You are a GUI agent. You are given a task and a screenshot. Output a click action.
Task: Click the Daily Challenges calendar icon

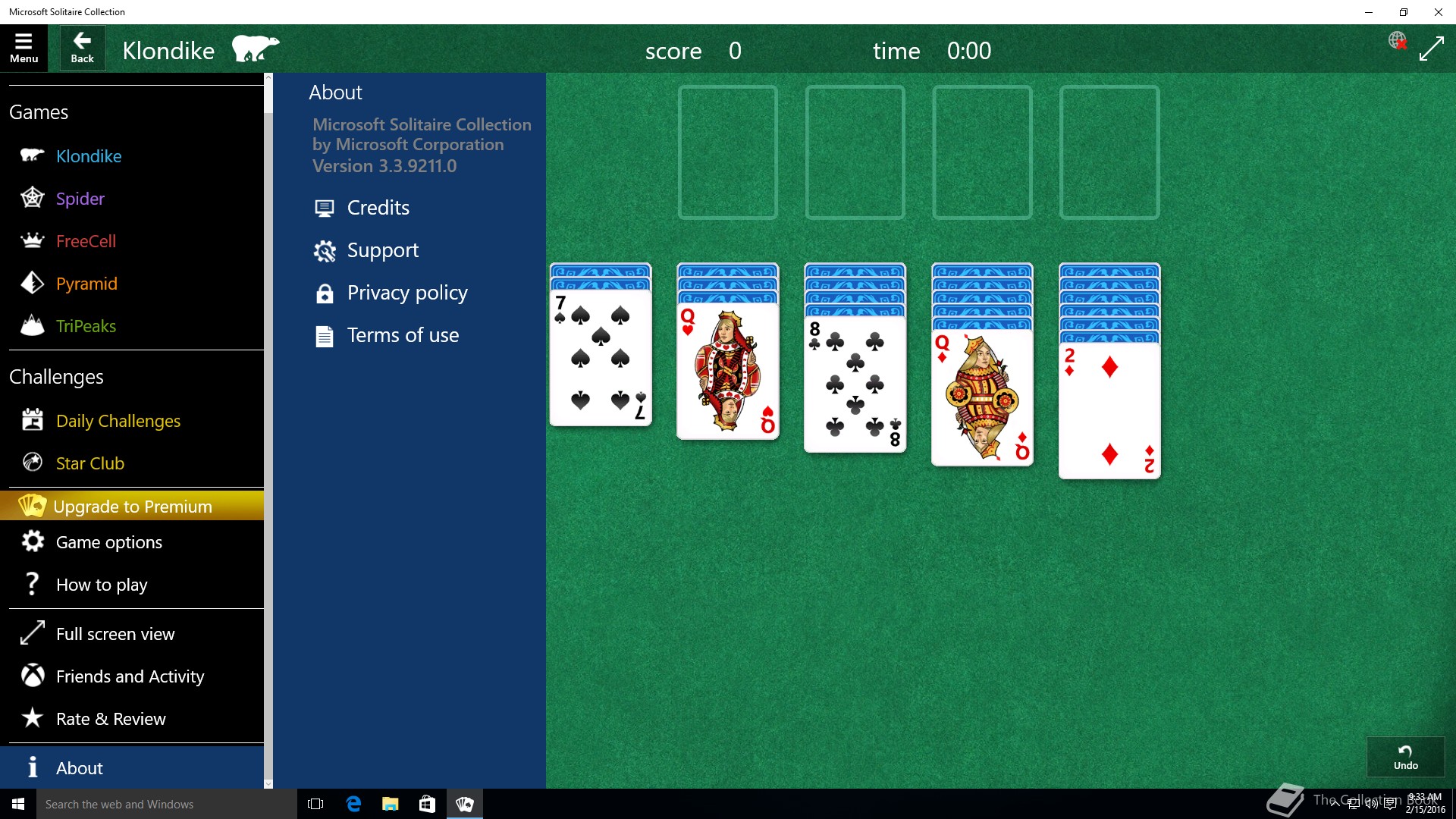coord(33,419)
